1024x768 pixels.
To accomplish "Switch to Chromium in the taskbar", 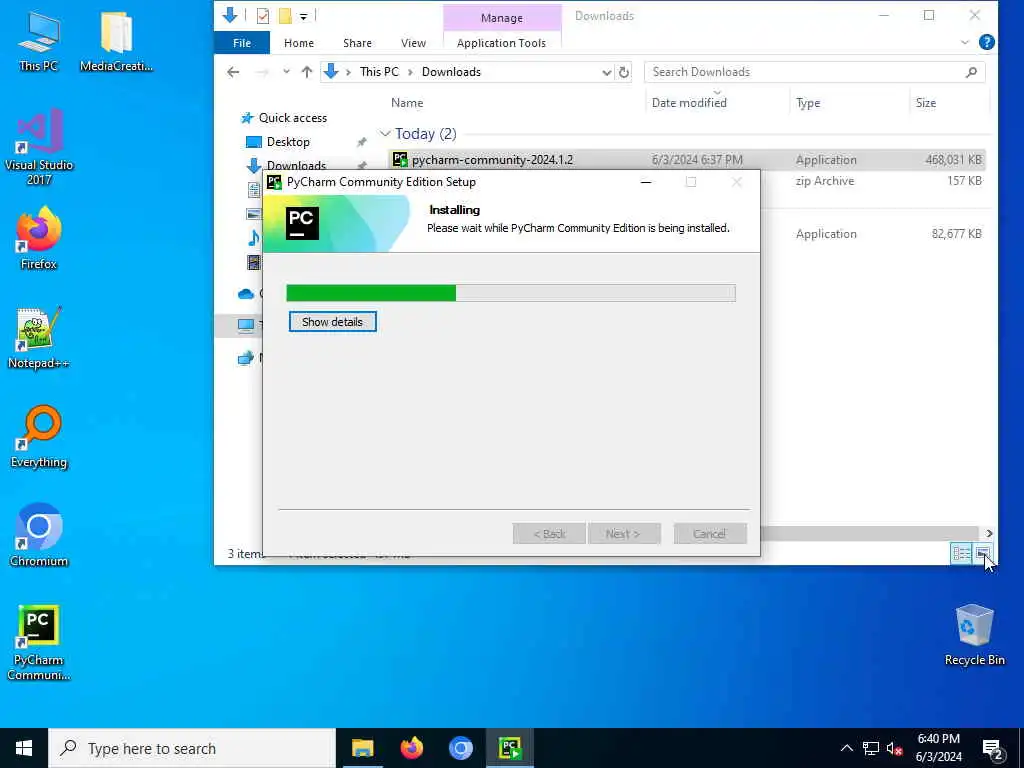I will pos(460,748).
